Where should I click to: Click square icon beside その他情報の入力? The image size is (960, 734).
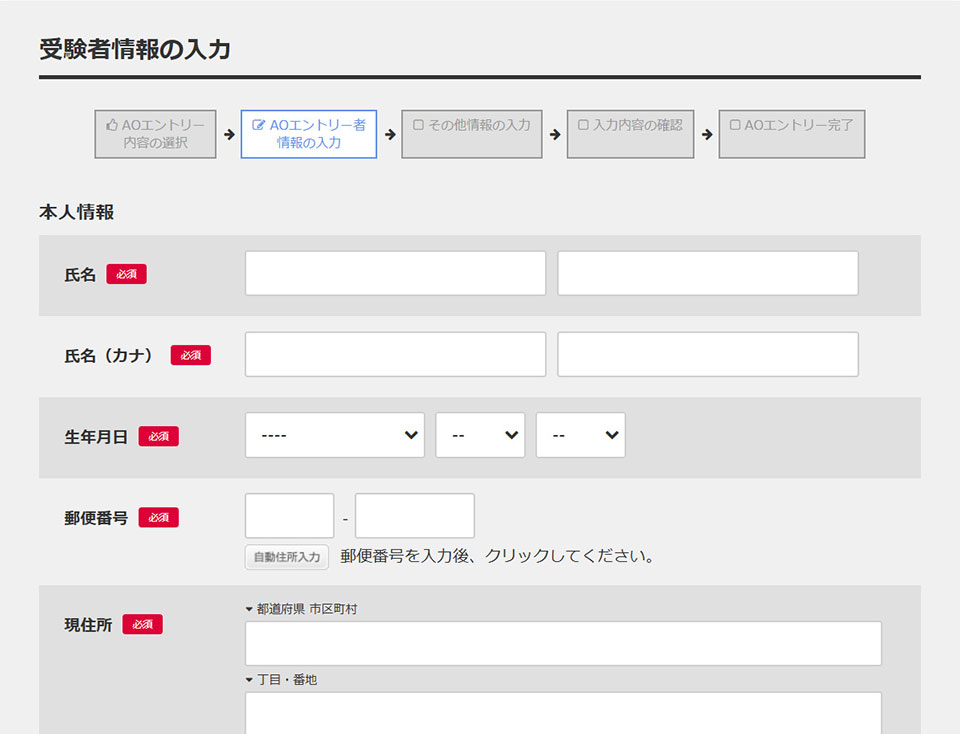tap(419, 126)
